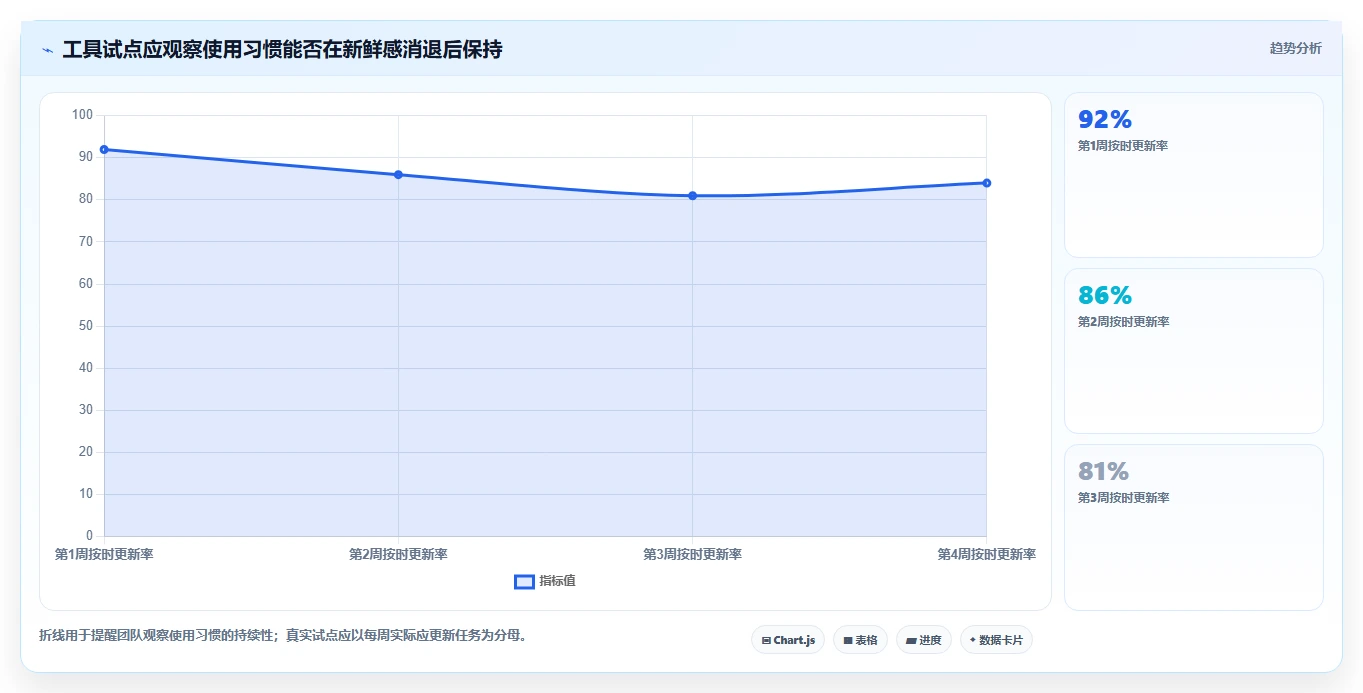Select the 进度 tag chip
Image resolution: width=1363 pixels, height=693 pixels.
pyautogui.click(x=924, y=640)
